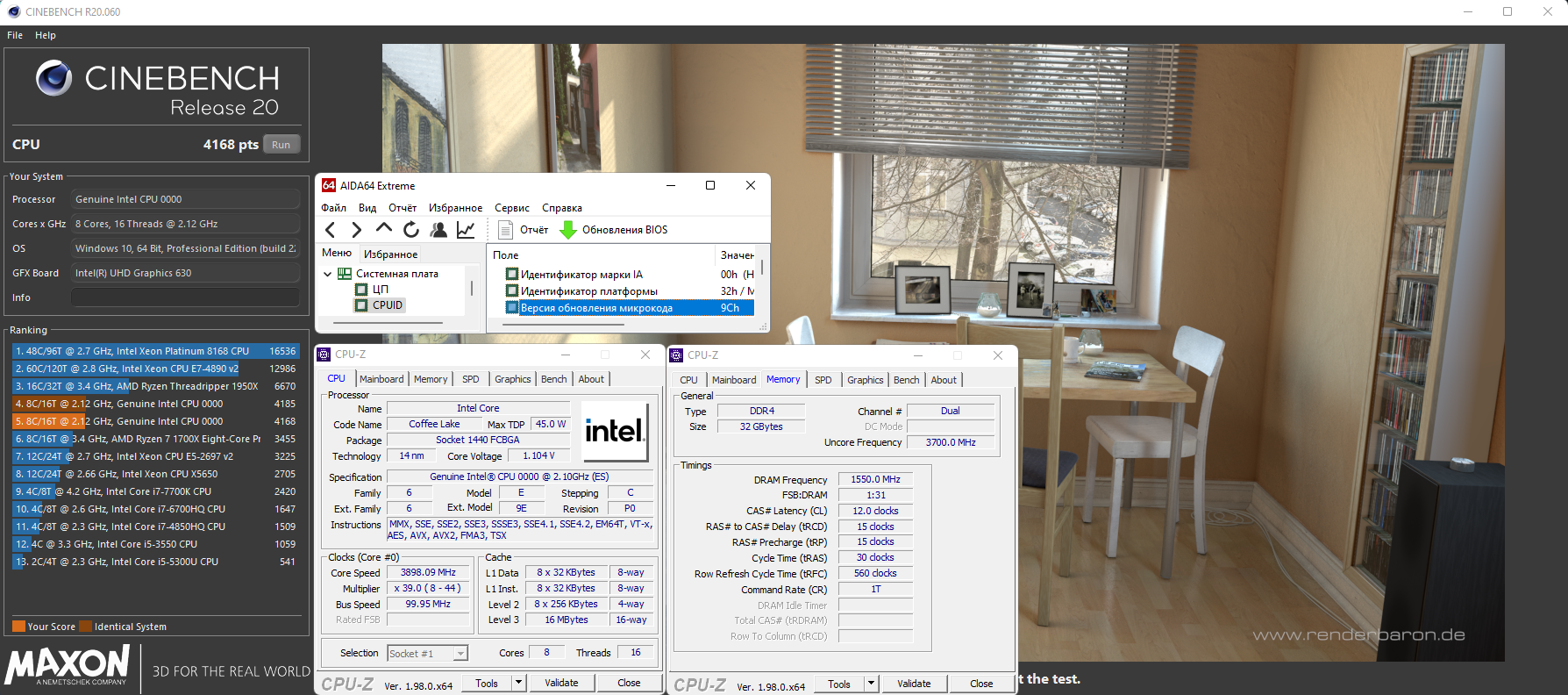This screenshot has height=695, width=1568.
Task: Open the Справка menu in AIDA64
Action: pyautogui.click(x=562, y=208)
